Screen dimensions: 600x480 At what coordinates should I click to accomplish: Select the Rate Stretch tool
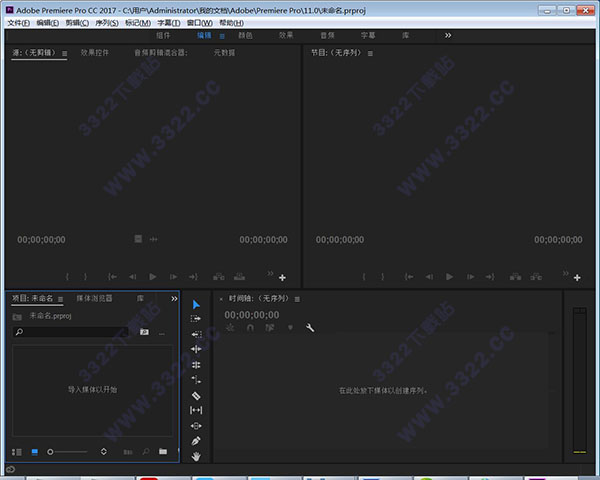click(196, 380)
